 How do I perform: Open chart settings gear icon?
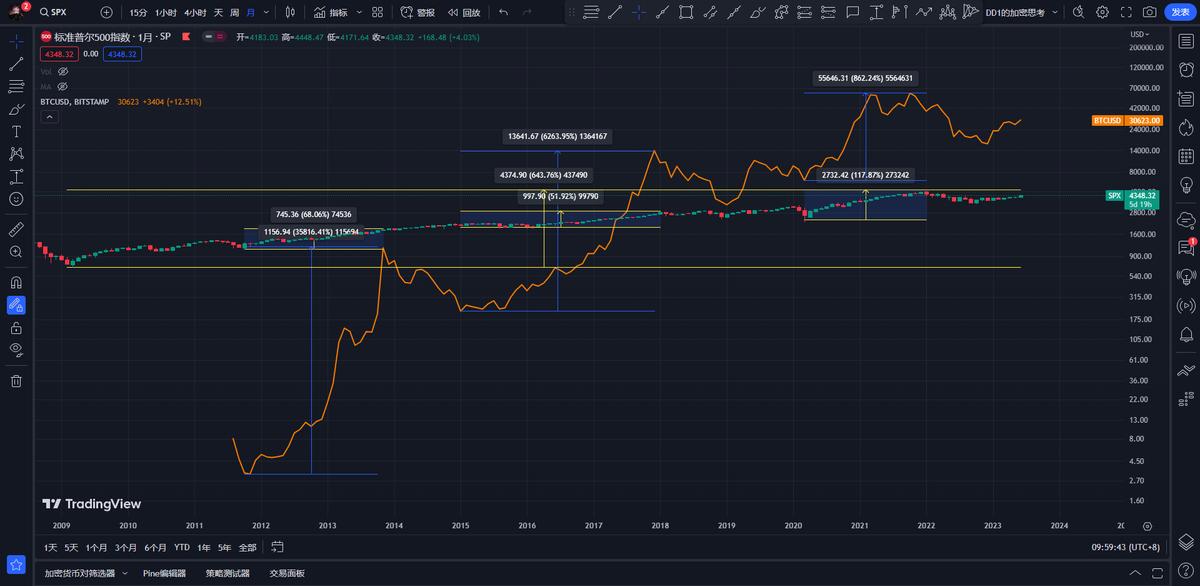pyautogui.click(x=1102, y=12)
